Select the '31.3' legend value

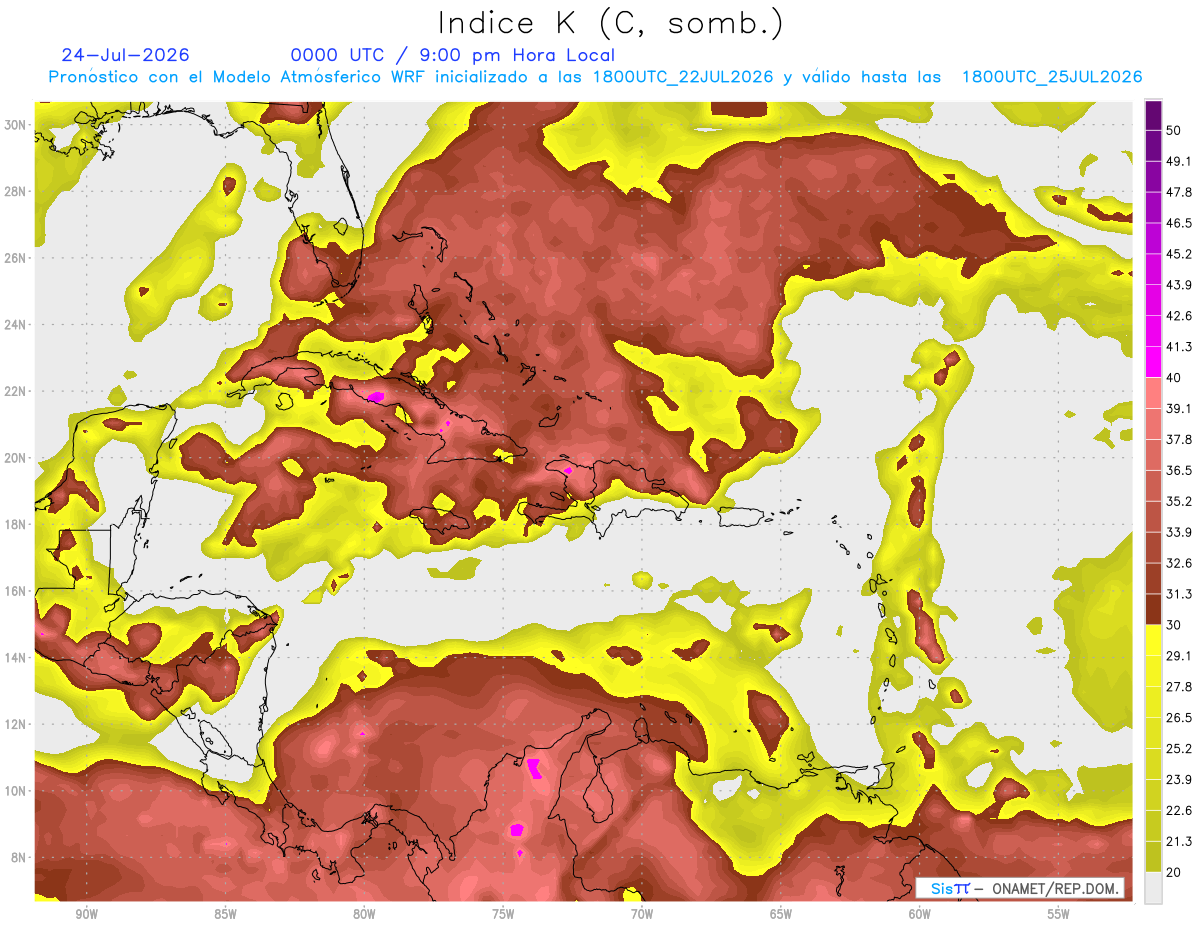(x=1179, y=594)
